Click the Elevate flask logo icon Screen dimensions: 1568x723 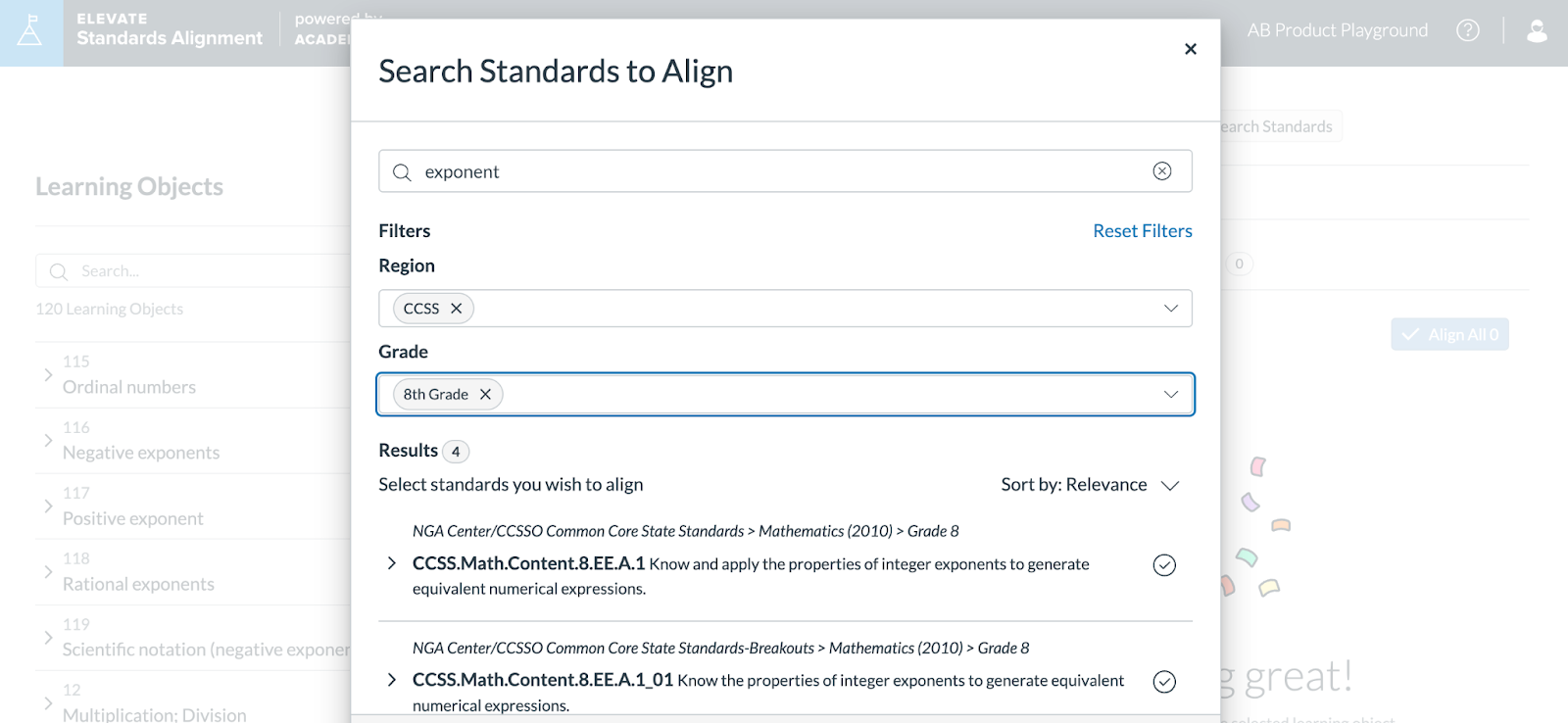click(x=30, y=31)
